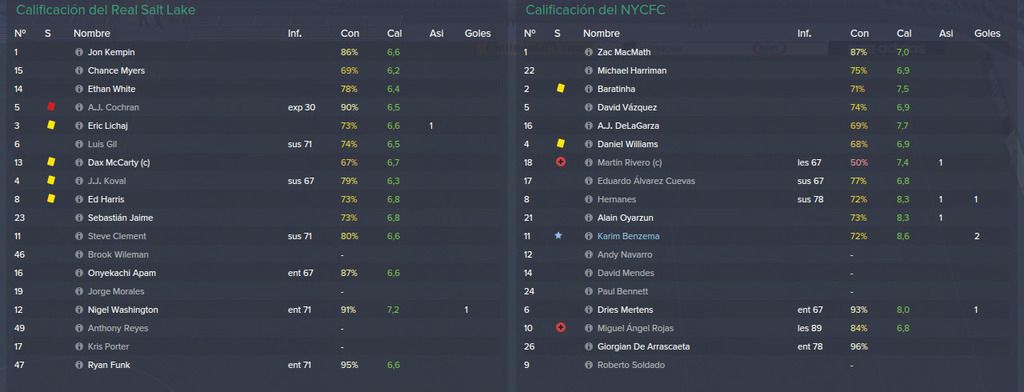Click Karim Benzema's star icon

click(558, 236)
